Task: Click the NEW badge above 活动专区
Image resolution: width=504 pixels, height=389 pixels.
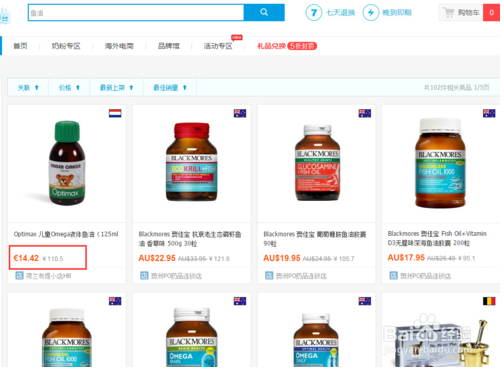Action: point(237,37)
